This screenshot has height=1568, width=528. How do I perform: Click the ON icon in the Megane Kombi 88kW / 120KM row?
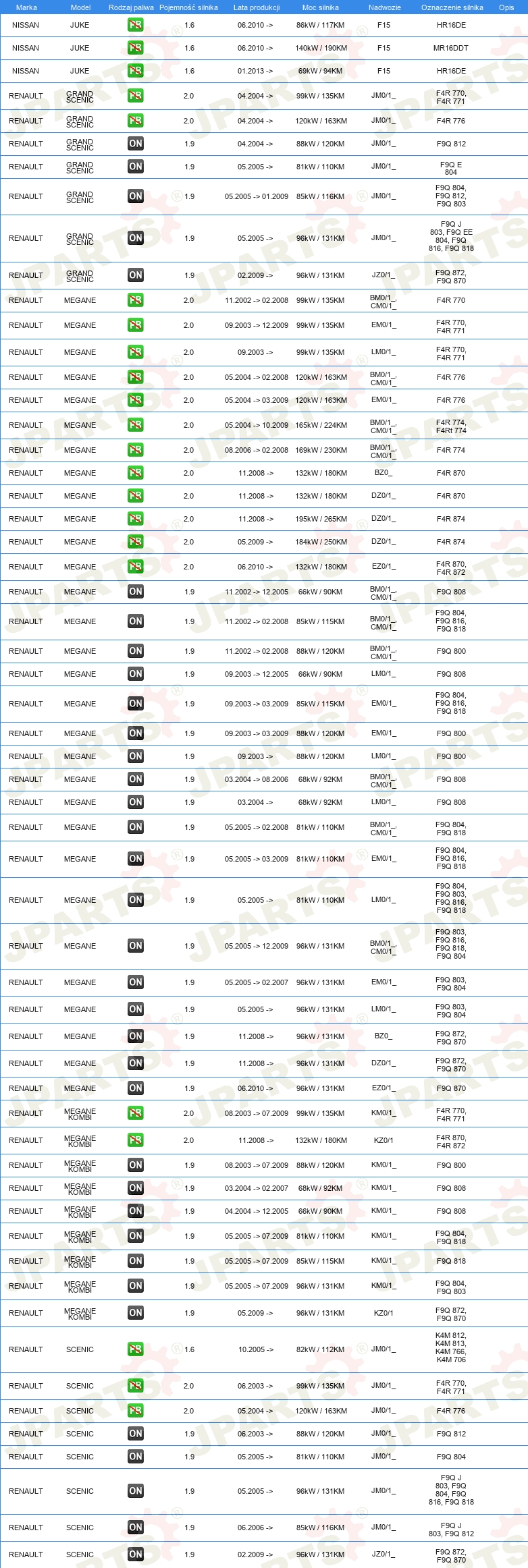coord(136,1165)
